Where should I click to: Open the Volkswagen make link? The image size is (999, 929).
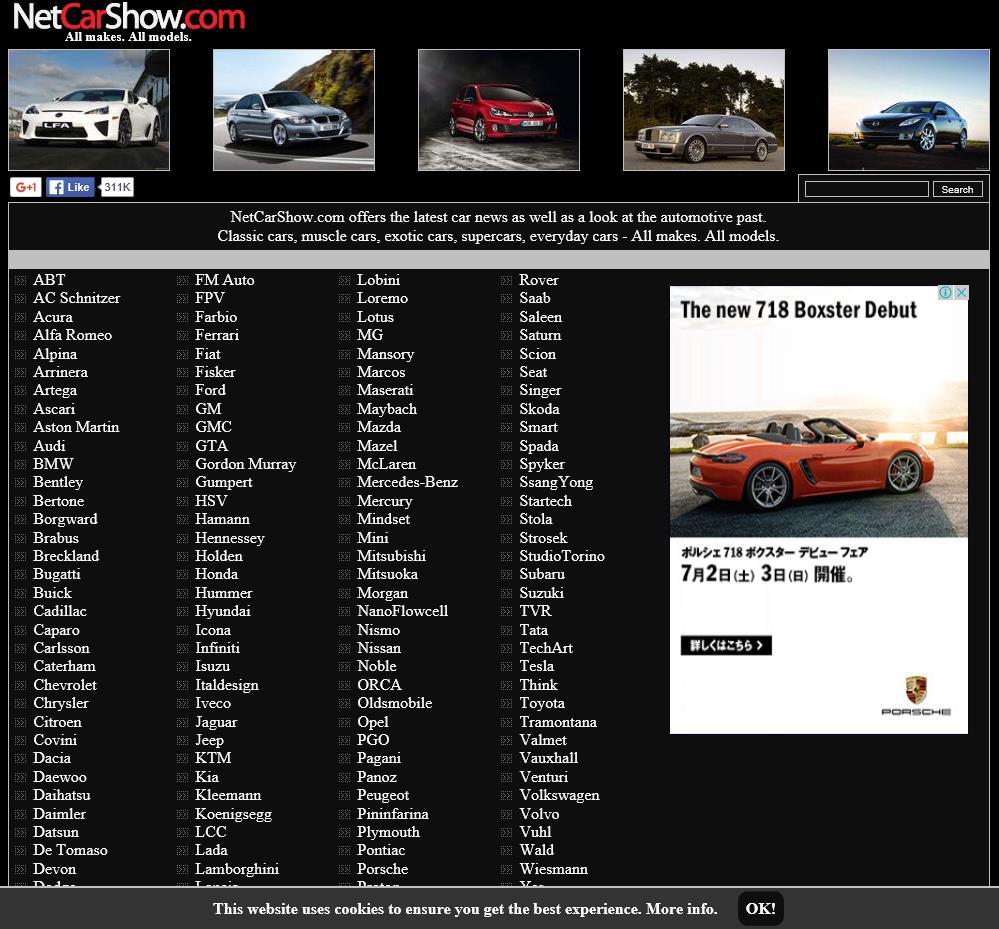coord(560,795)
